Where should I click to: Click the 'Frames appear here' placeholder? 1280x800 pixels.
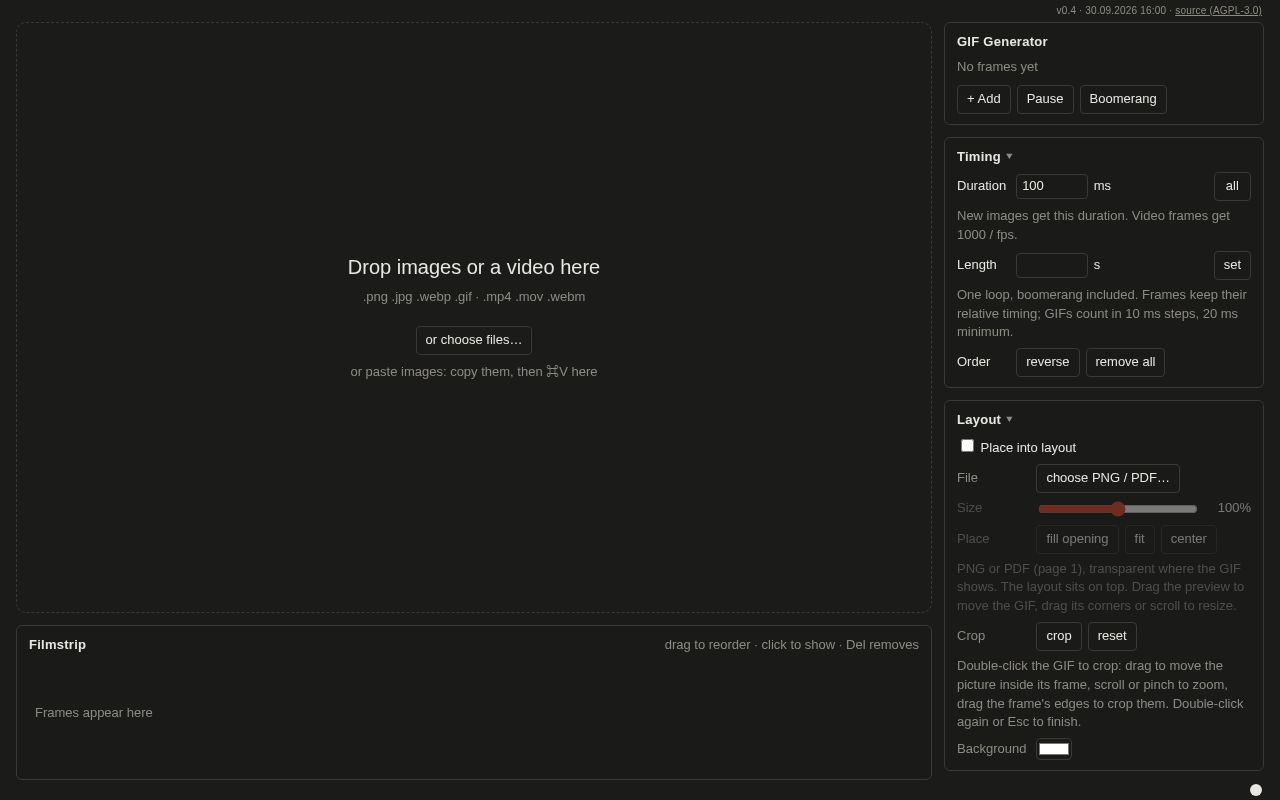coord(94,713)
